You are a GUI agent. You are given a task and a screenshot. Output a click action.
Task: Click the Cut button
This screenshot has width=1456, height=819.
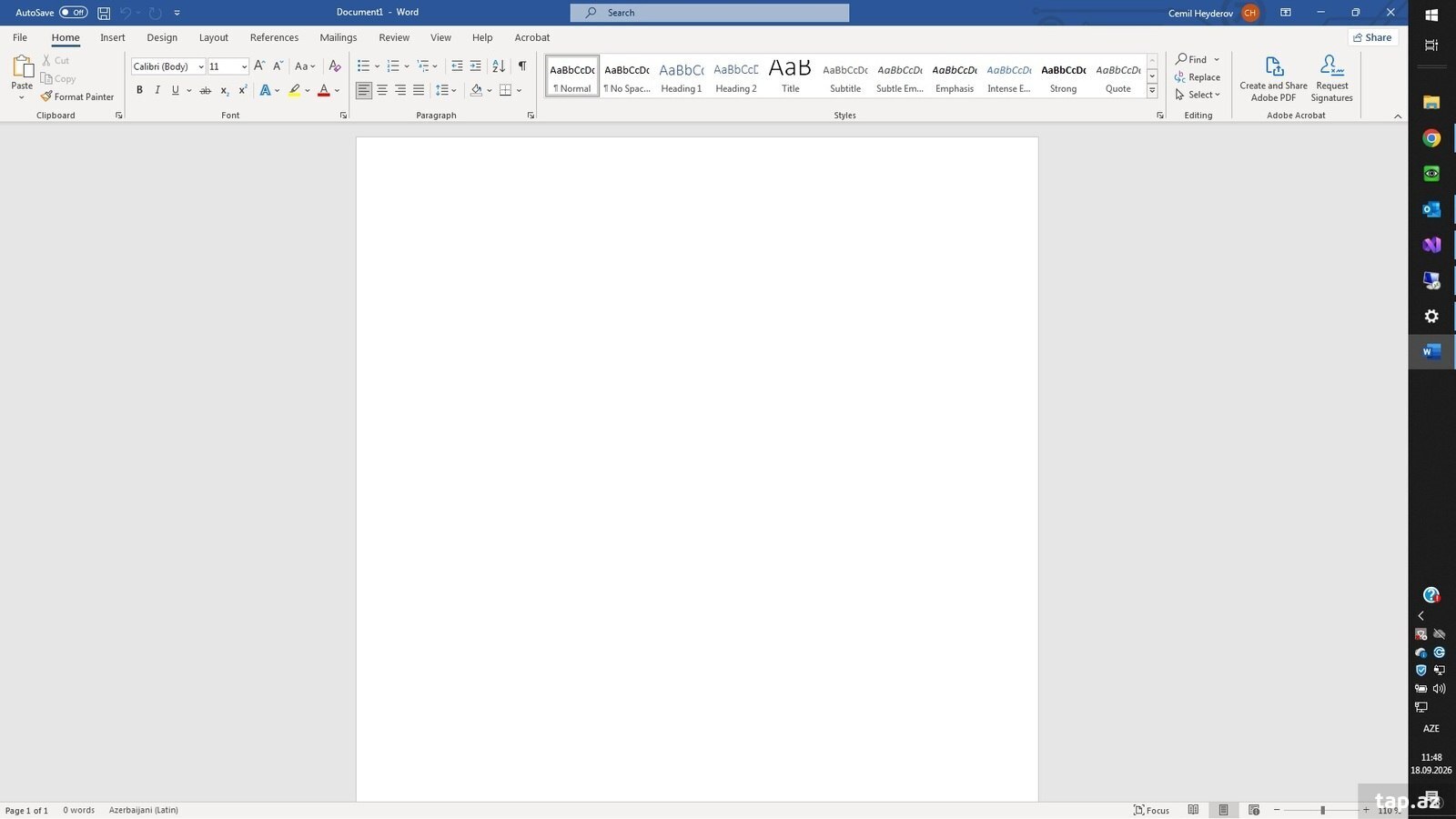pyautogui.click(x=56, y=60)
